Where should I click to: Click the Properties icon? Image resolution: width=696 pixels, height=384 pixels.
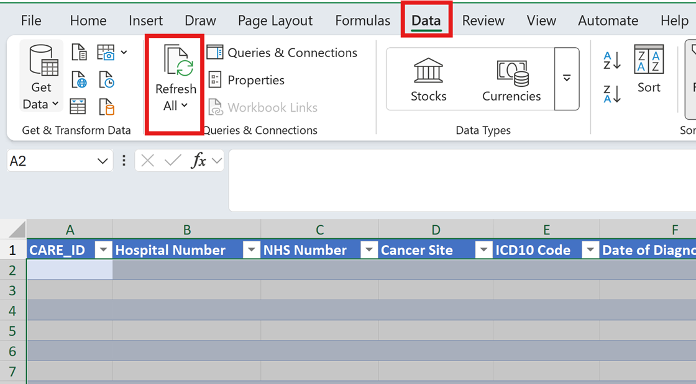(x=215, y=80)
